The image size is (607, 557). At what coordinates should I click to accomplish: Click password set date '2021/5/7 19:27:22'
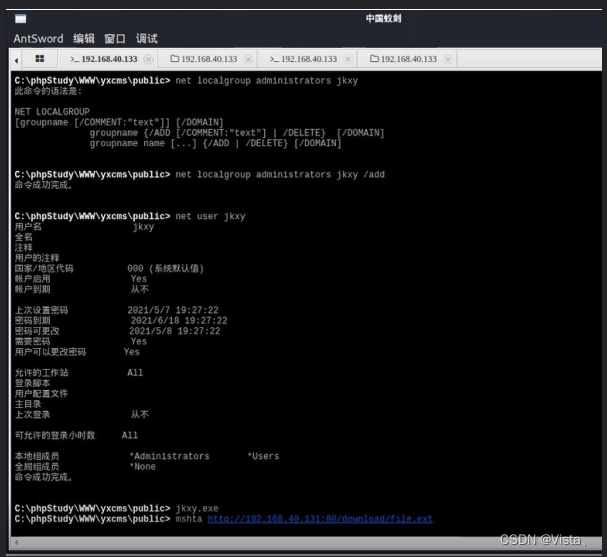[x=173, y=310]
